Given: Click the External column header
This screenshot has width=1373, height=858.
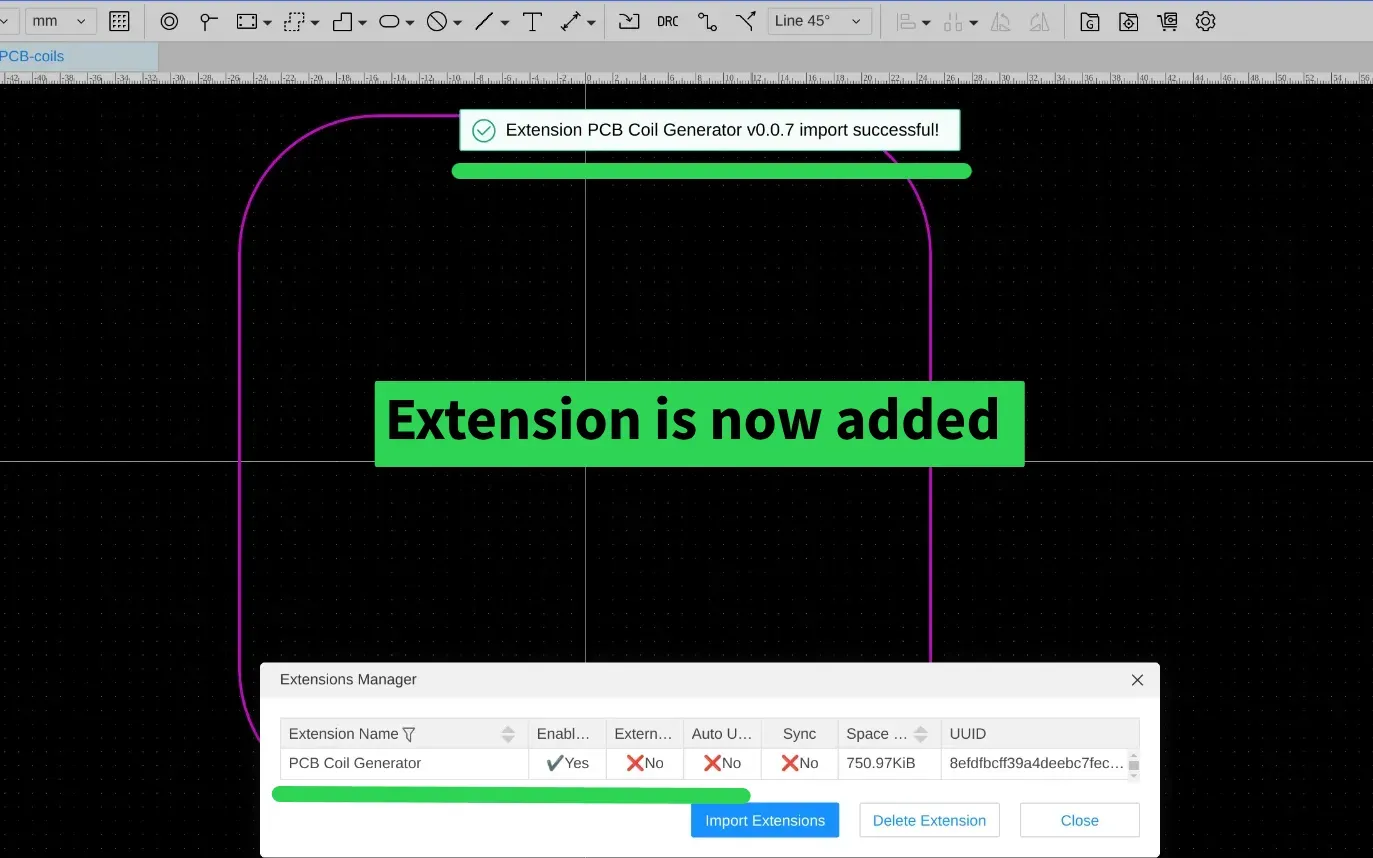Looking at the screenshot, I should click(x=644, y=734).
